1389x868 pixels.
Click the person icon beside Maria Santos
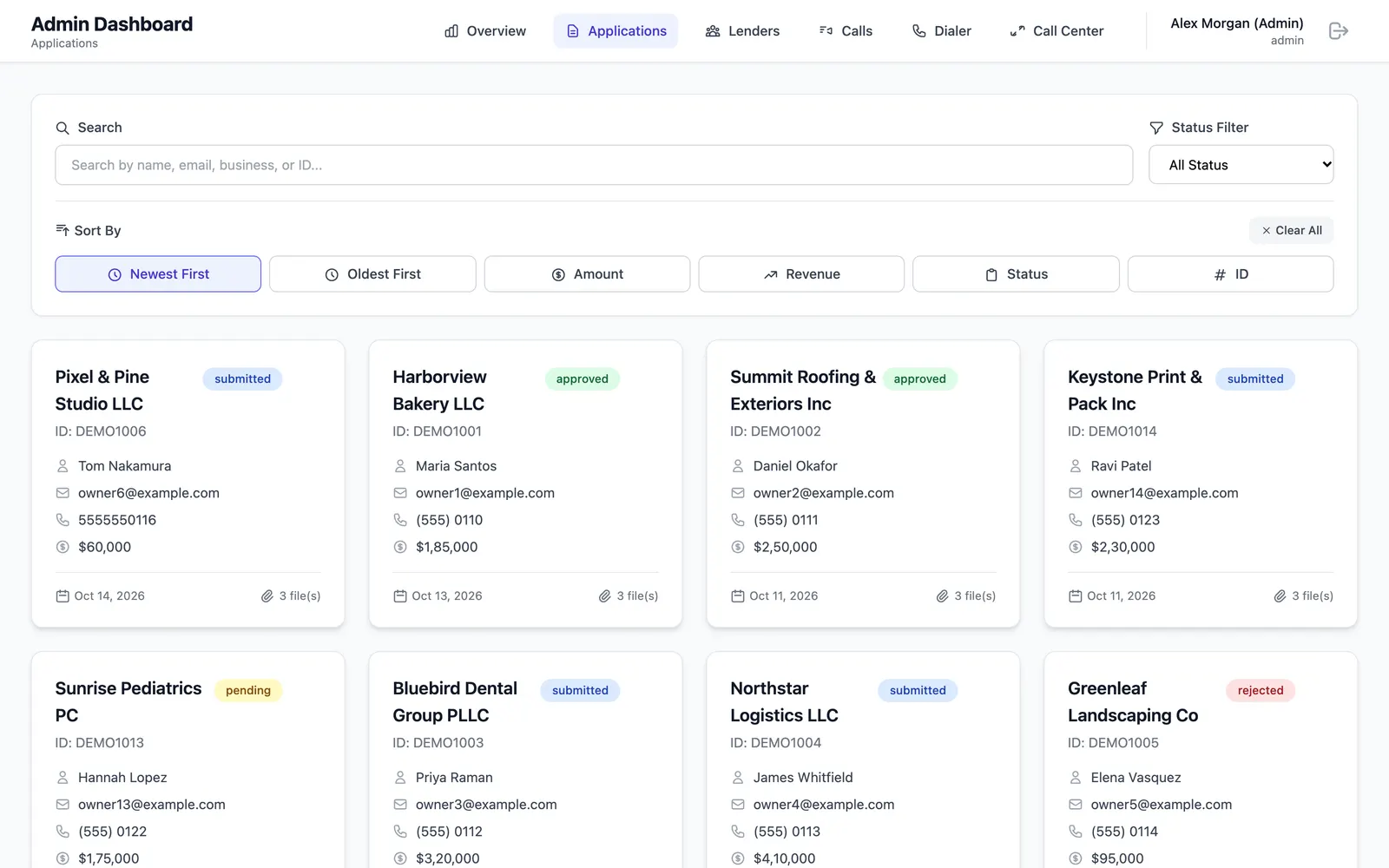click(400, 466)
